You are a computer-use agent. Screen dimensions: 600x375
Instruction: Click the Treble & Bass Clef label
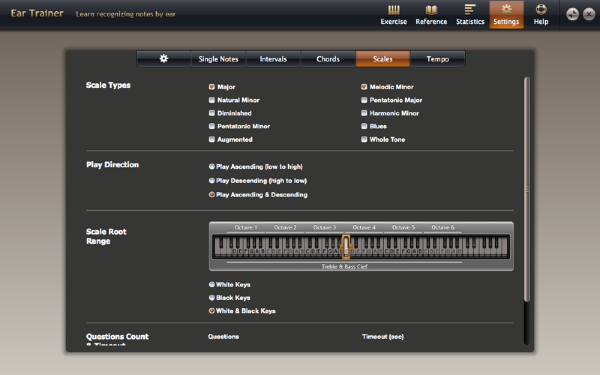pos(344,266)
